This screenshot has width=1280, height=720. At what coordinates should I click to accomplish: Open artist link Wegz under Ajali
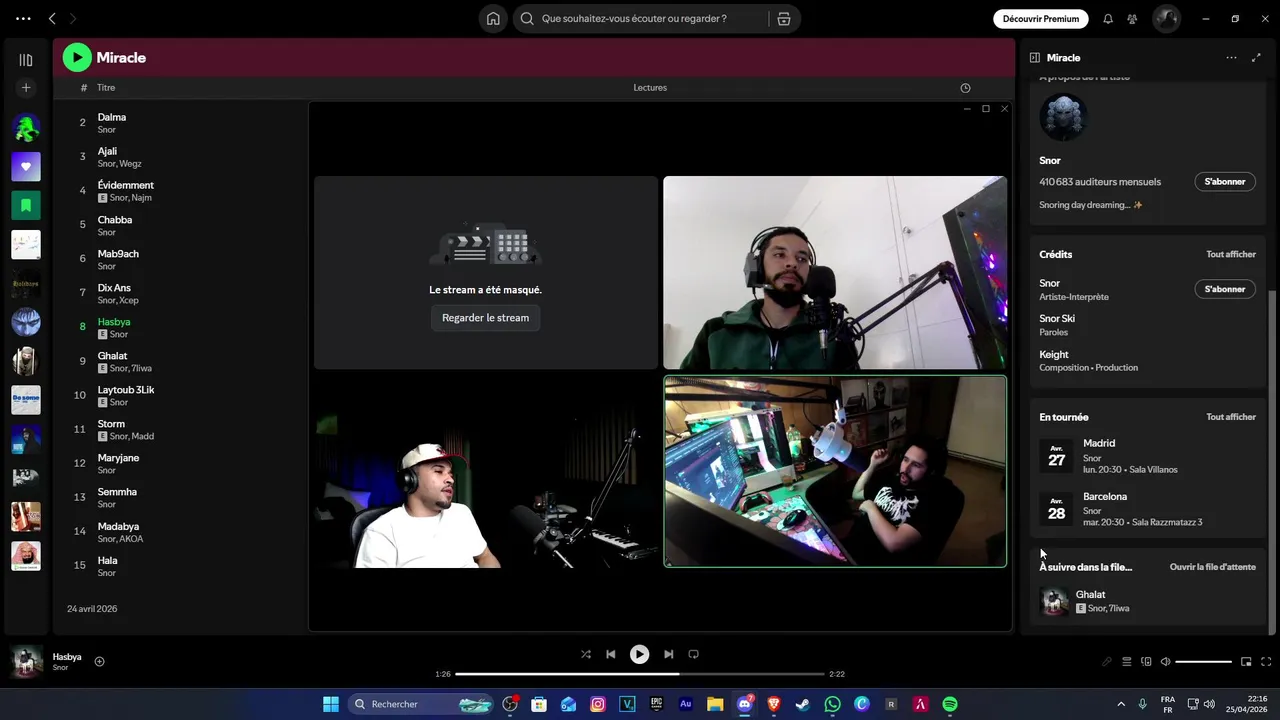130,164
